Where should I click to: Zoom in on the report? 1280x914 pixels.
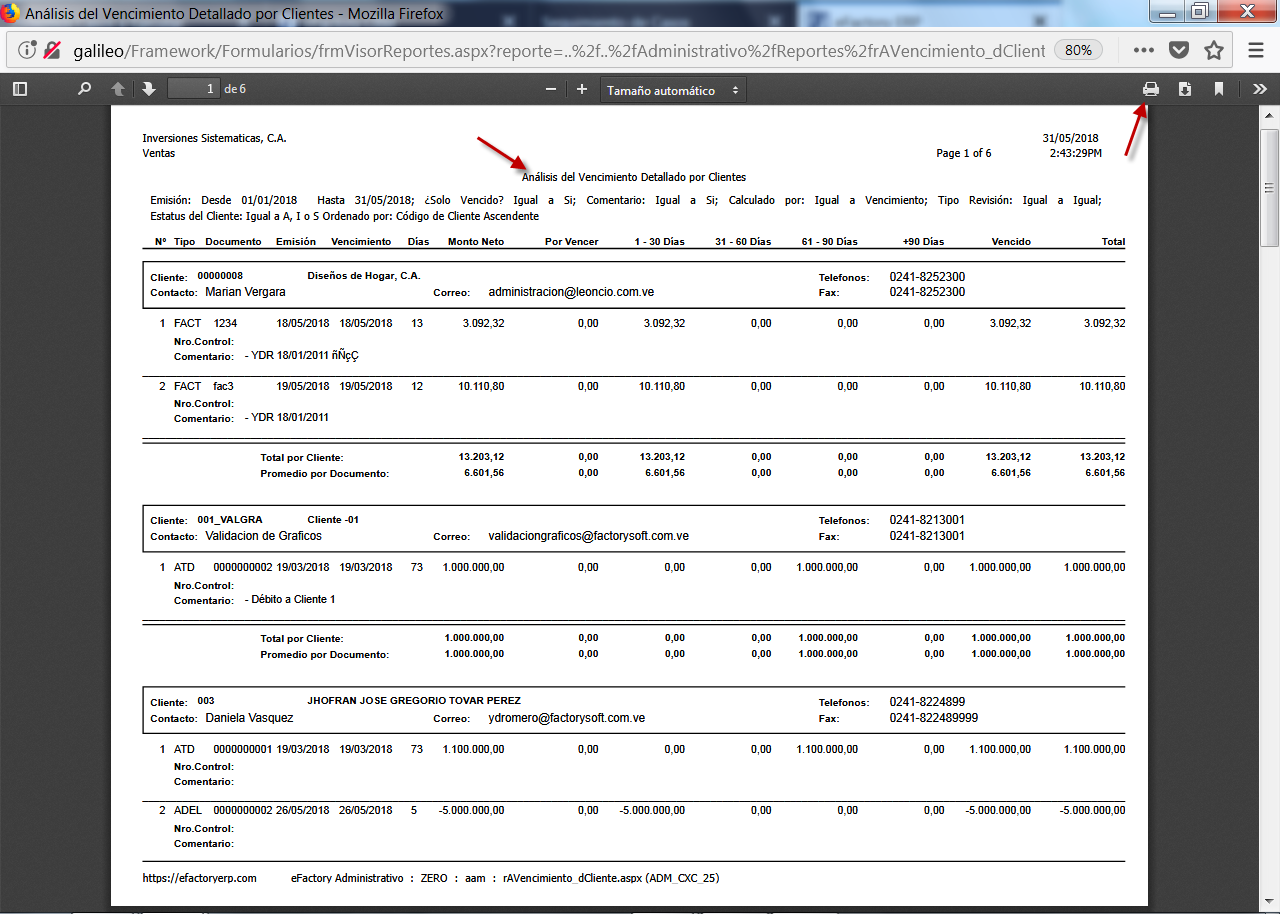pos(582,90)
